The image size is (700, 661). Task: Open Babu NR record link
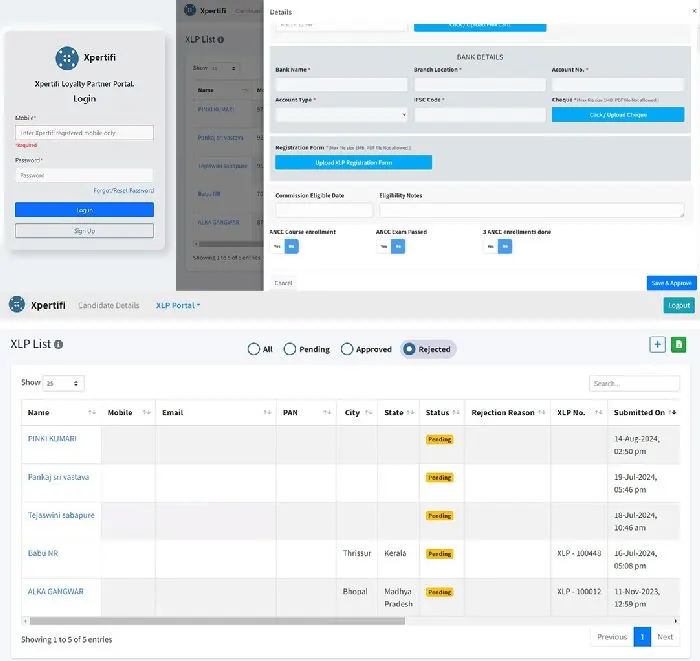click(x=43, y=553)
